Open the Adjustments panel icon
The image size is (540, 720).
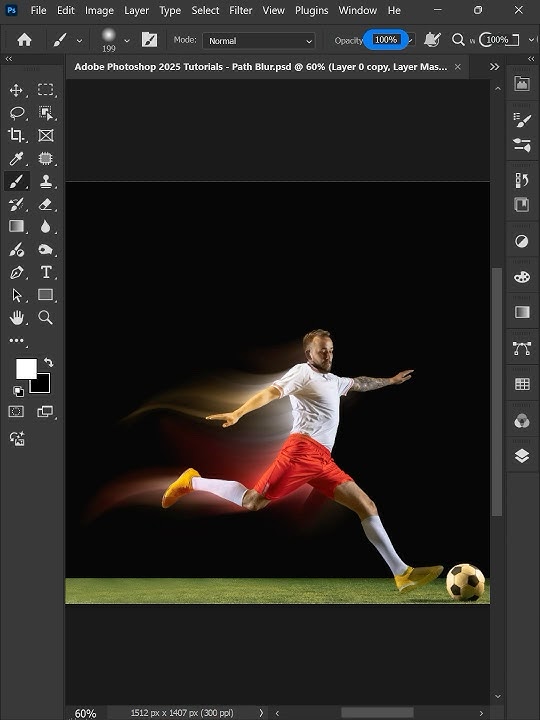522,241
